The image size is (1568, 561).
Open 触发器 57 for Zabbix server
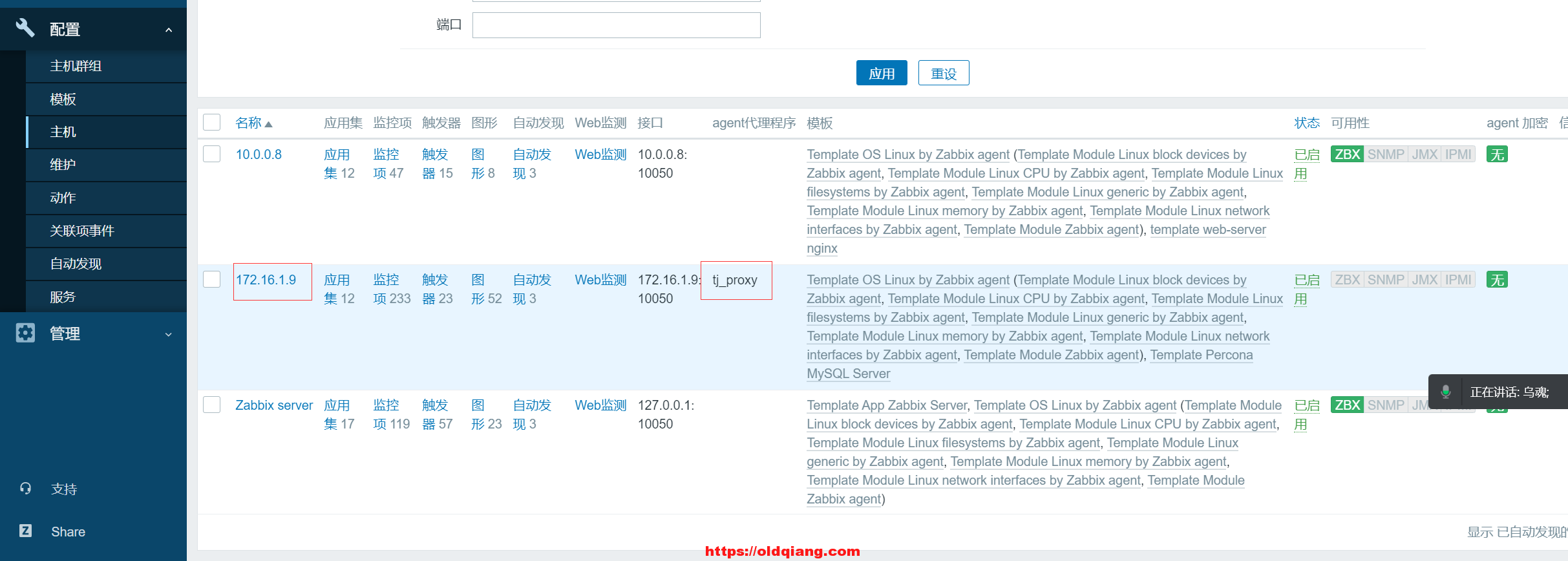438,414
